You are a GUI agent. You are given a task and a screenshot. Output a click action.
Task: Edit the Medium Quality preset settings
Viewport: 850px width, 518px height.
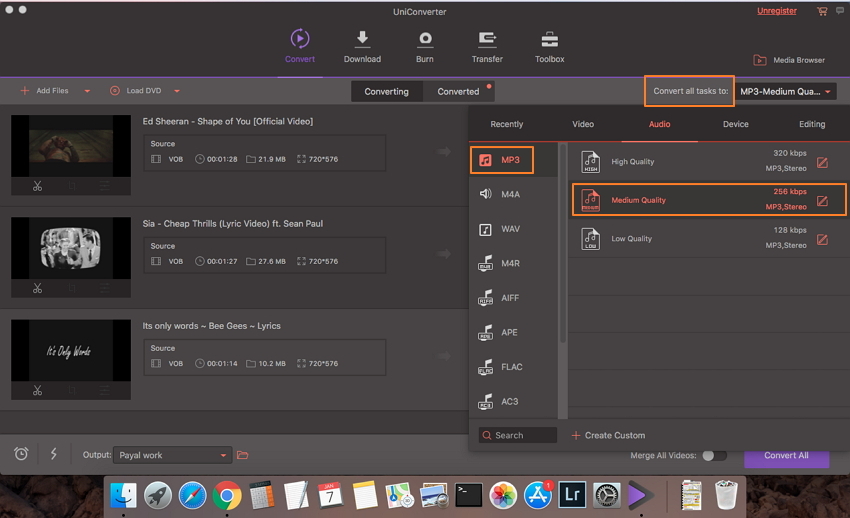(x=822, y=201)
